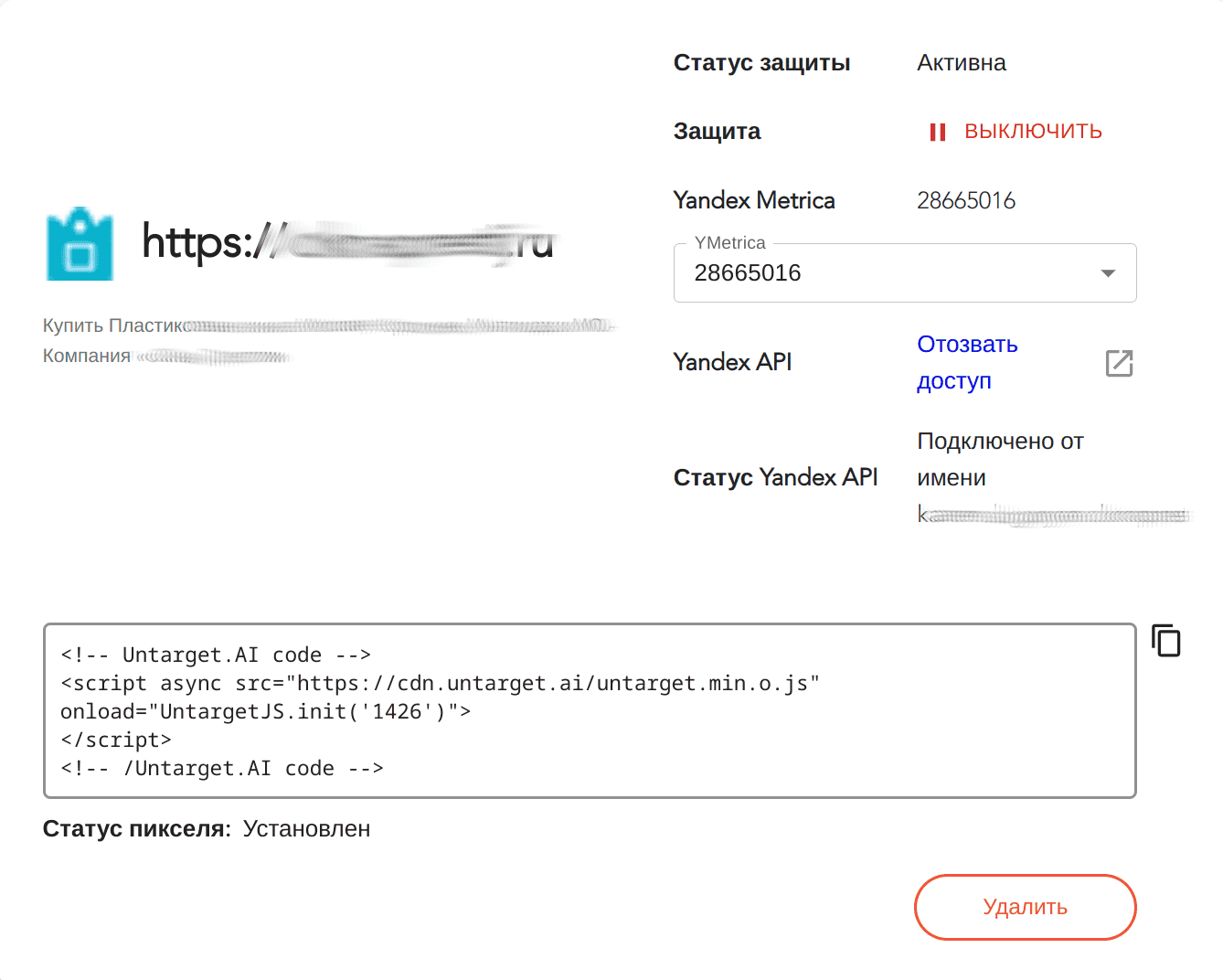Viewport: 1223px width, 980px height.
Task: Click the YMetrica field caption
Action: pyautogui.click(x=729, y=243)
